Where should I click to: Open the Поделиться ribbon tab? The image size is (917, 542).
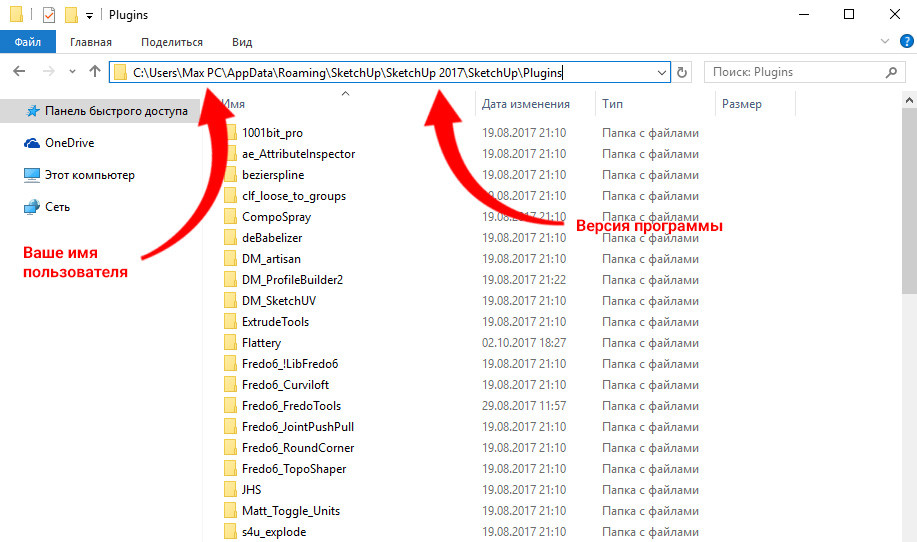coord(172,42)
